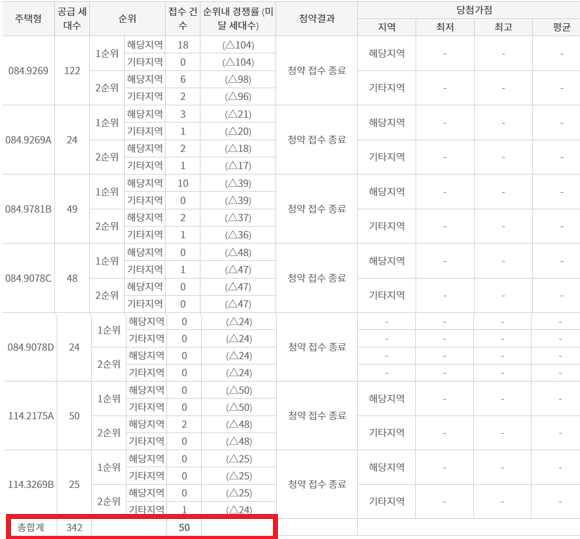This screenshot has height=539, width=580.
Task: Click the 지역 sub-header under 당첨가점
Action: tap(387, 27)
